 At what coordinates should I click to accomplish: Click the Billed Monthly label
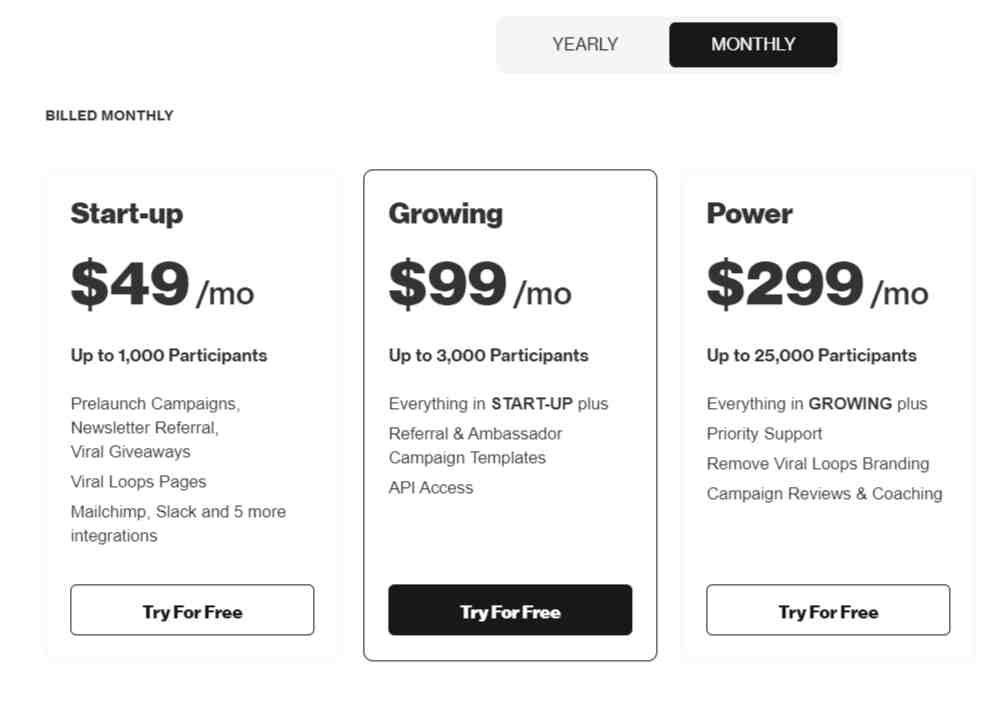pos(109,116)
